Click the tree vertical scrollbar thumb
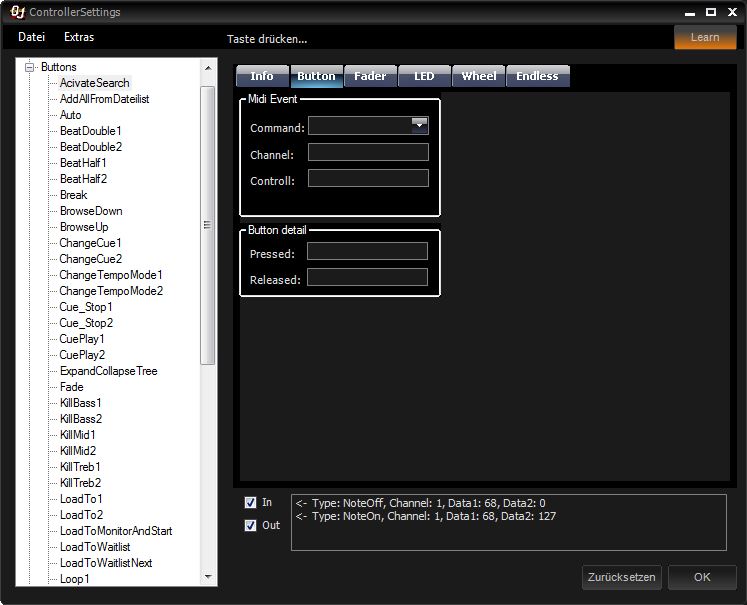Screen dimensions: 747x605 point(208,225)
